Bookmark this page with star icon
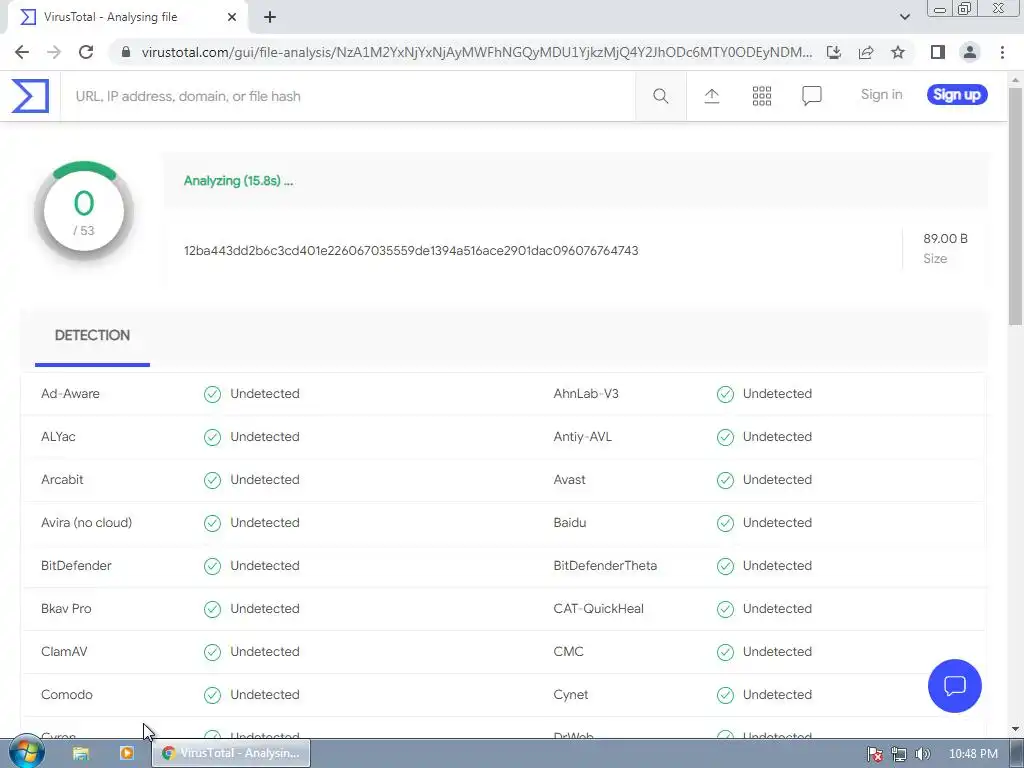The height and width of the screenshot is (768, 1024). click(x=898, y=52)
